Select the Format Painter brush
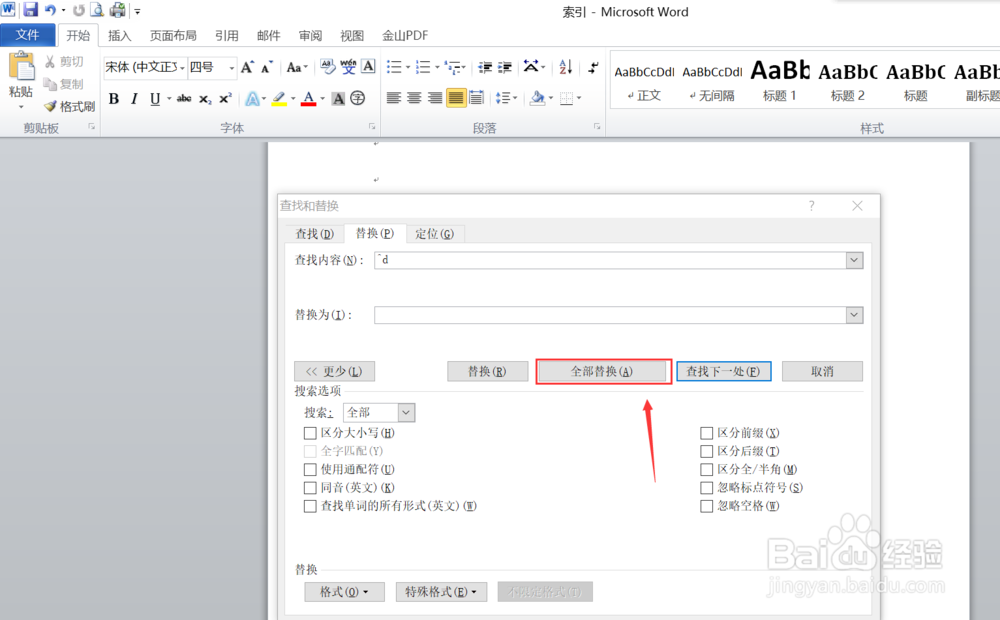This screenshot has width=1000, height=620. (x=50, y=106)
